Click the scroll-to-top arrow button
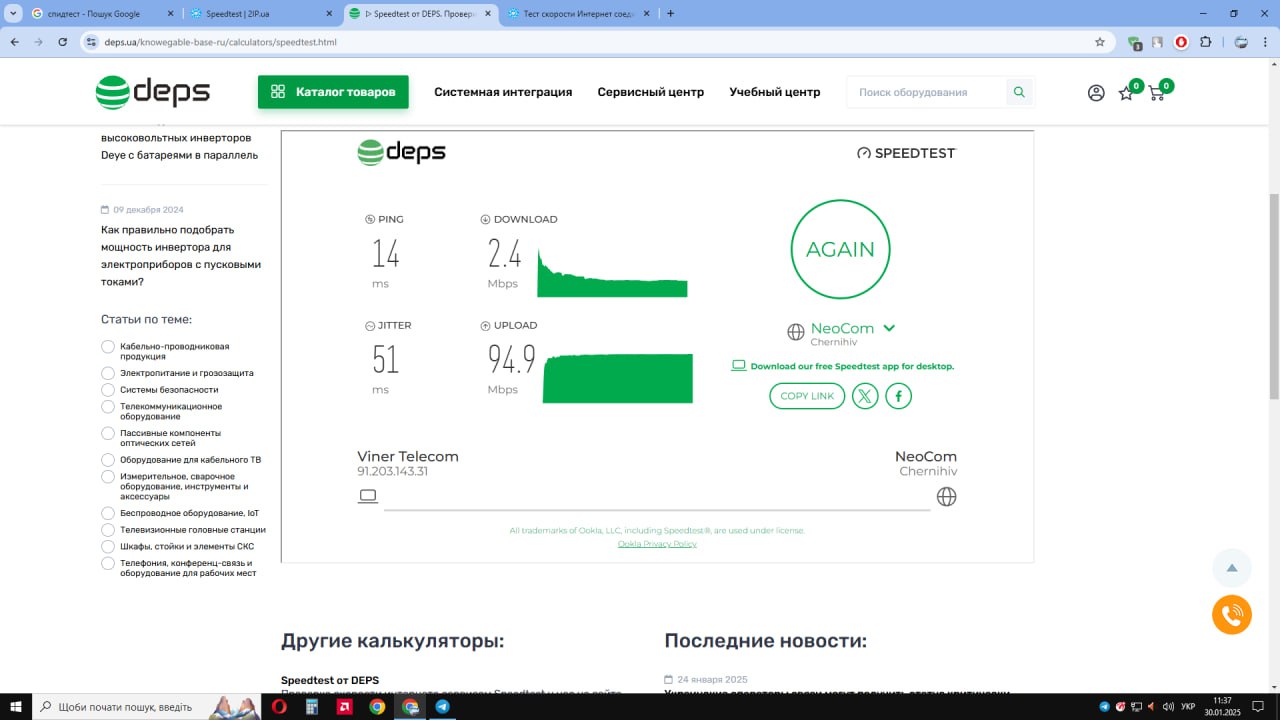The image size is (1280, 720). (x=1232, y=568)
